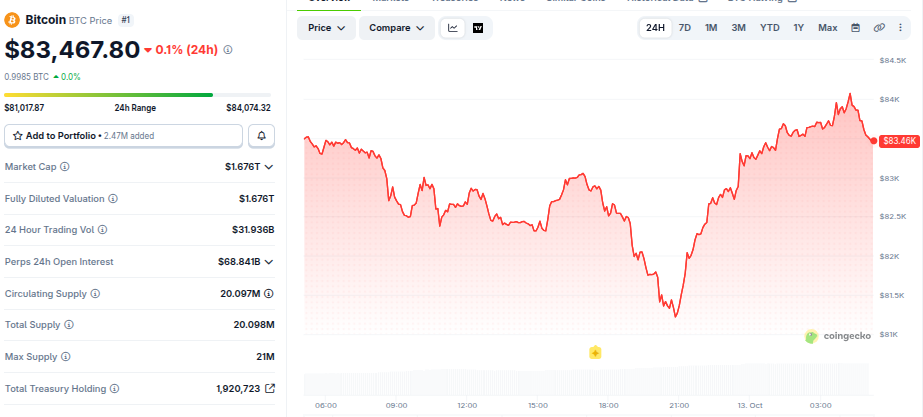Click the Bitcoin name heading
This screenshot has width=923, height=417.
click(45, 21)
